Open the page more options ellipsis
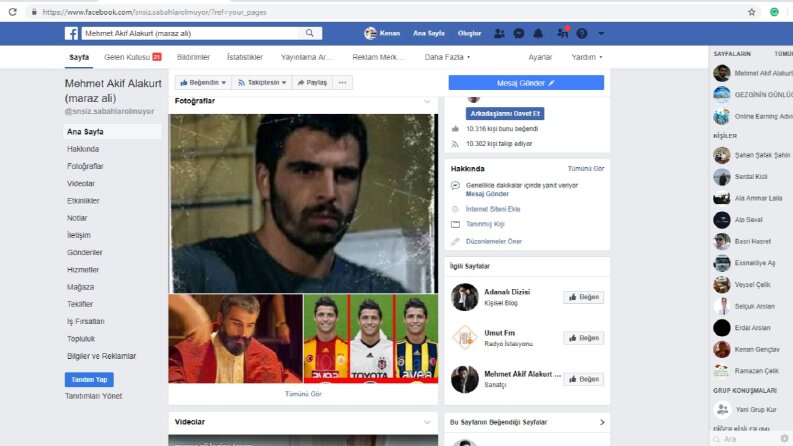The width and height of the screenshot is (793, 446). pos(342,82)
